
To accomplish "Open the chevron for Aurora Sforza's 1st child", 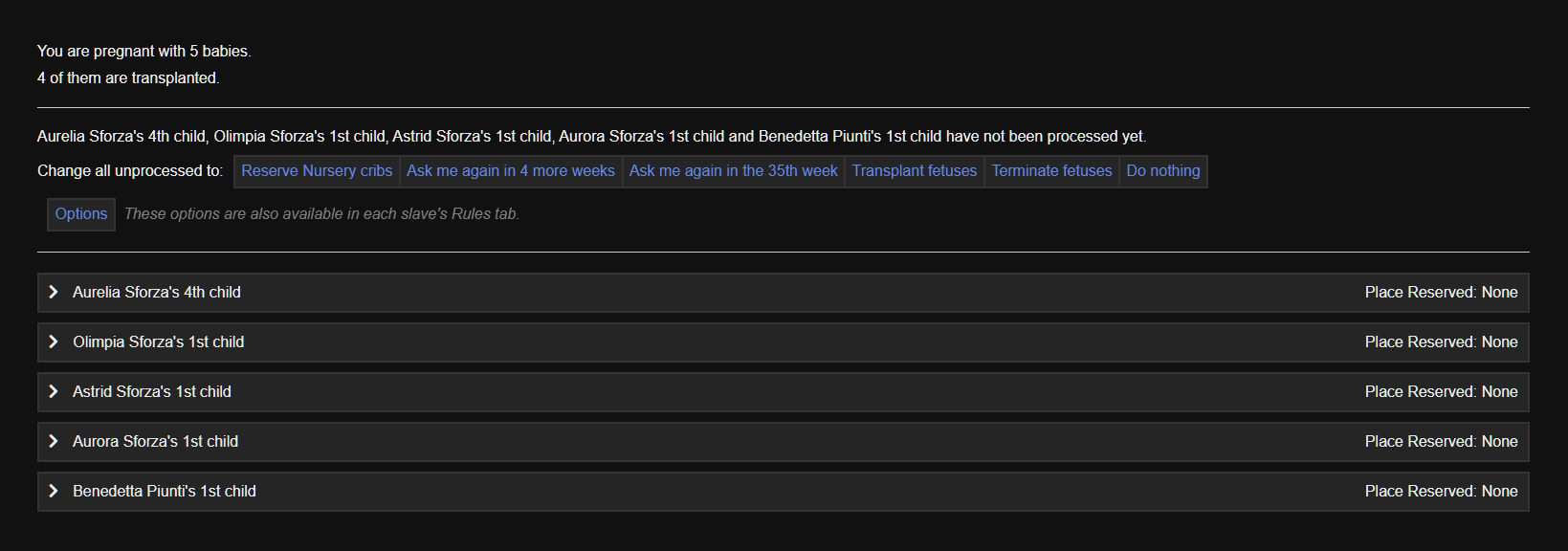I will coord(54,442).
